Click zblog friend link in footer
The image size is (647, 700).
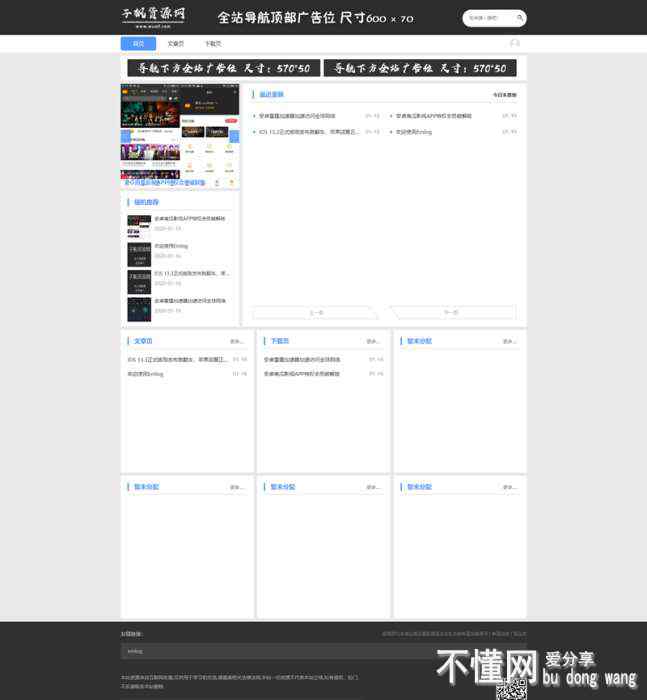pos(134,651)
